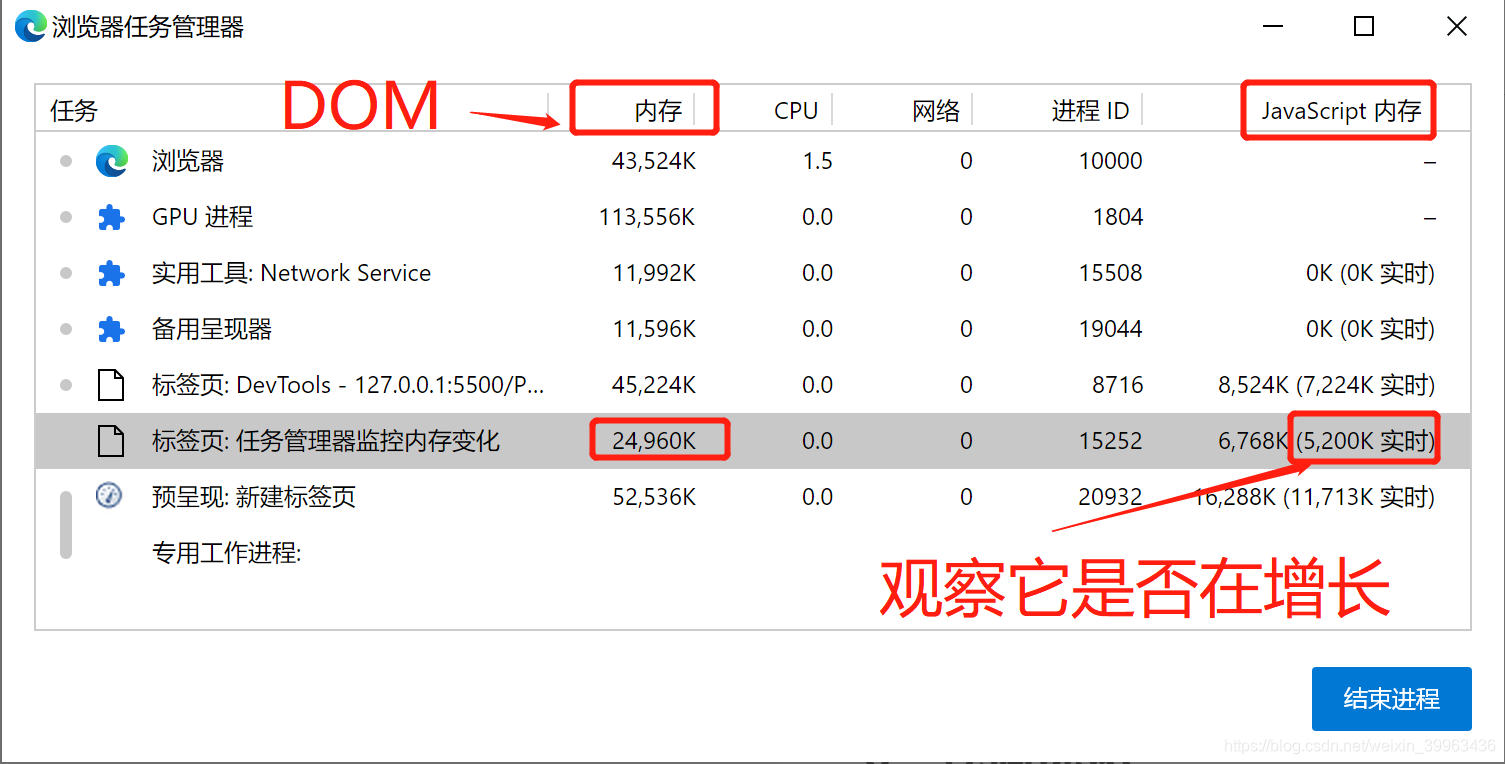Minimize the 浏览器任务管理器 window
Screen dimensions: 1505x764
point(1272,27)
